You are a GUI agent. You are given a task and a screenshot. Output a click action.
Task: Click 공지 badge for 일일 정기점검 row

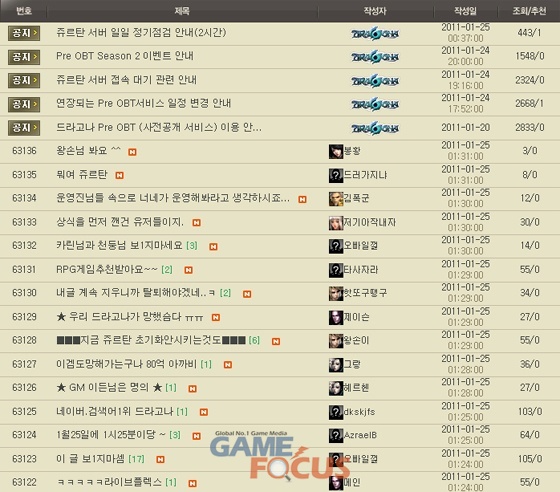(24, 33)
